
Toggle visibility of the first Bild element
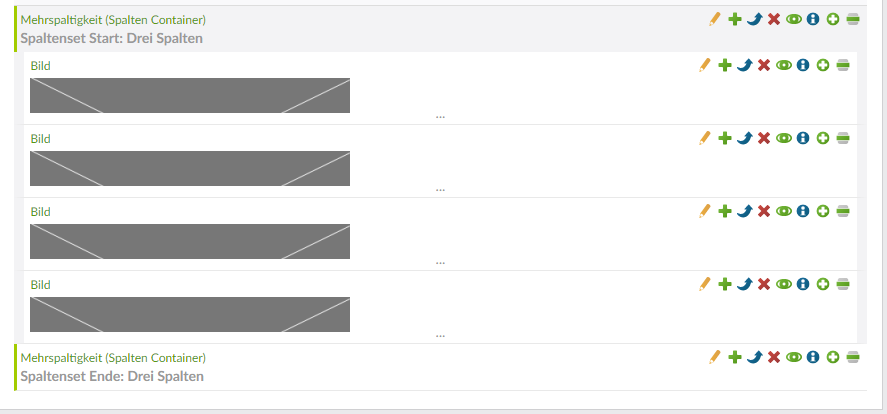click(783, 65)
